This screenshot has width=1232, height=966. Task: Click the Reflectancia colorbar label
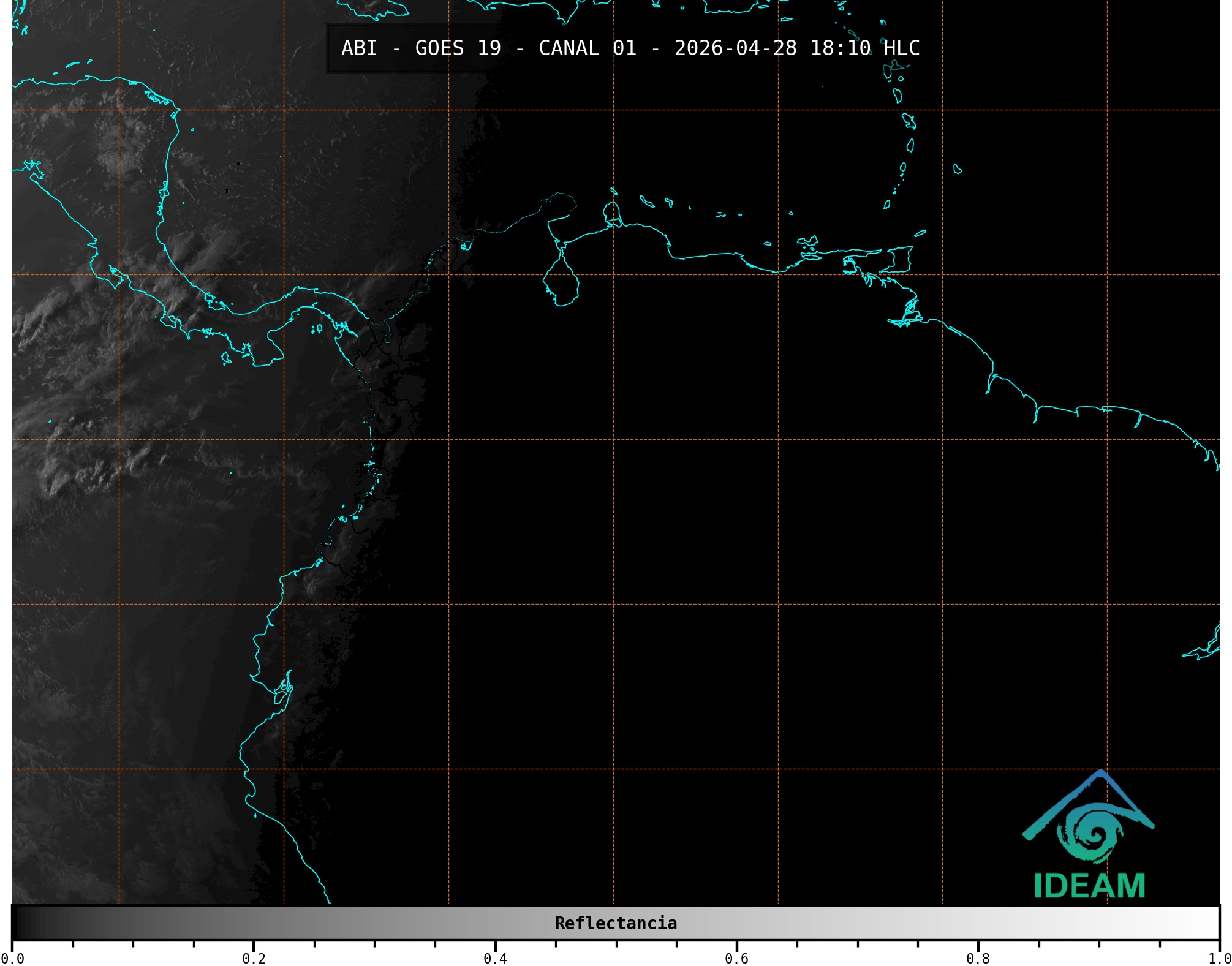pos(616,923)
